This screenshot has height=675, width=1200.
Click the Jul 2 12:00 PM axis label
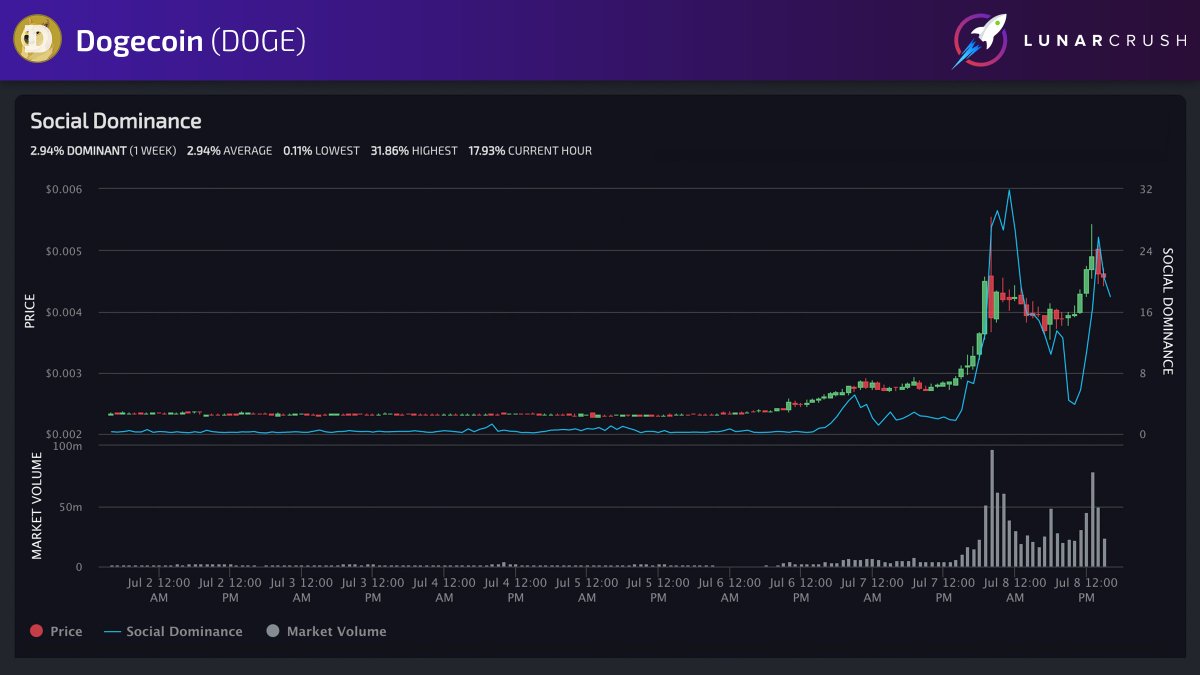click(x=230, y=589)
